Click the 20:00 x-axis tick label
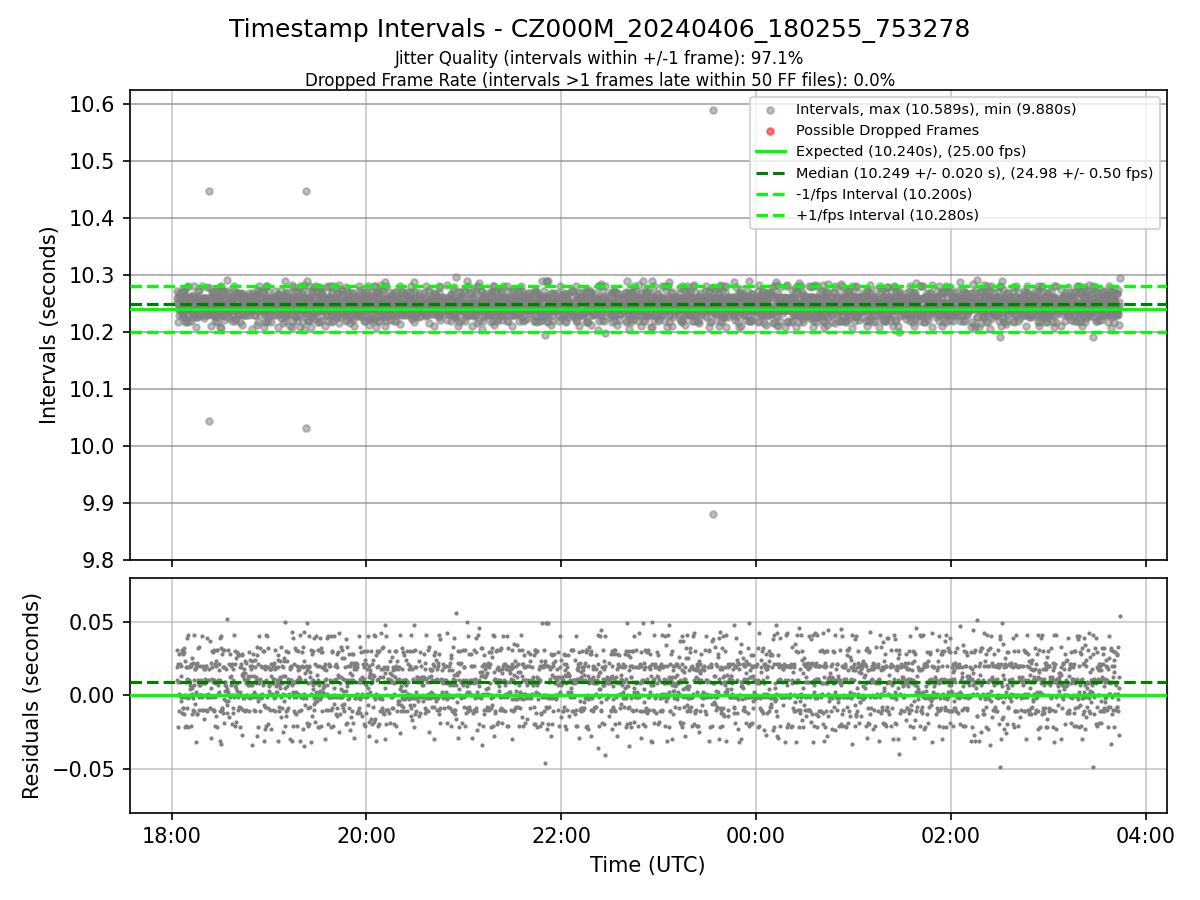The width and height of the screenshot is (1200, 900). point(366,834)
